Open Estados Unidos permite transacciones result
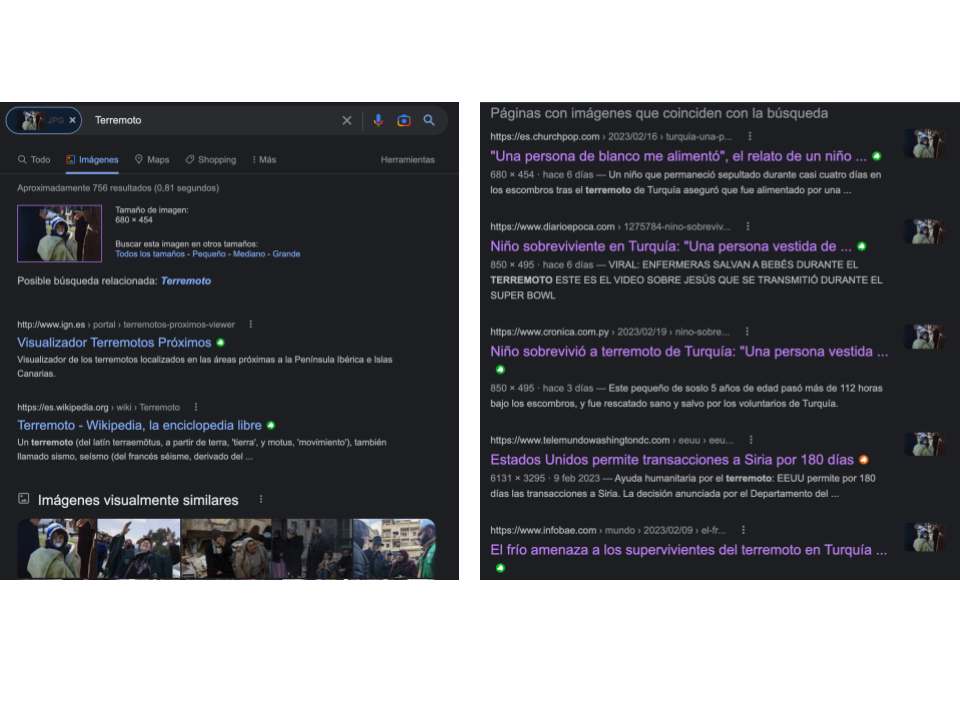 (x=672, y=460)
